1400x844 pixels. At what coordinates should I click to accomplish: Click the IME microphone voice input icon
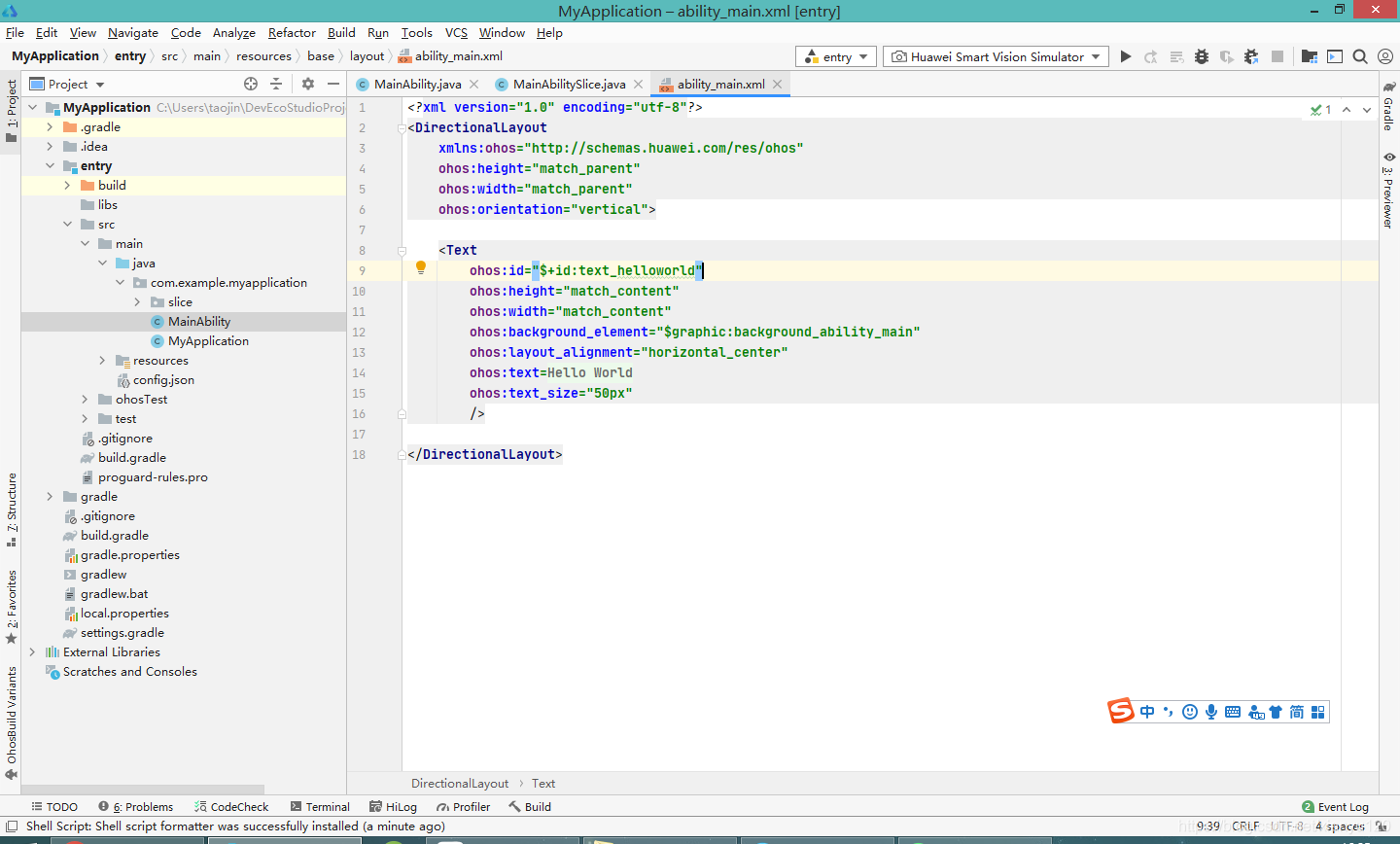click(x=1211, y=712)
